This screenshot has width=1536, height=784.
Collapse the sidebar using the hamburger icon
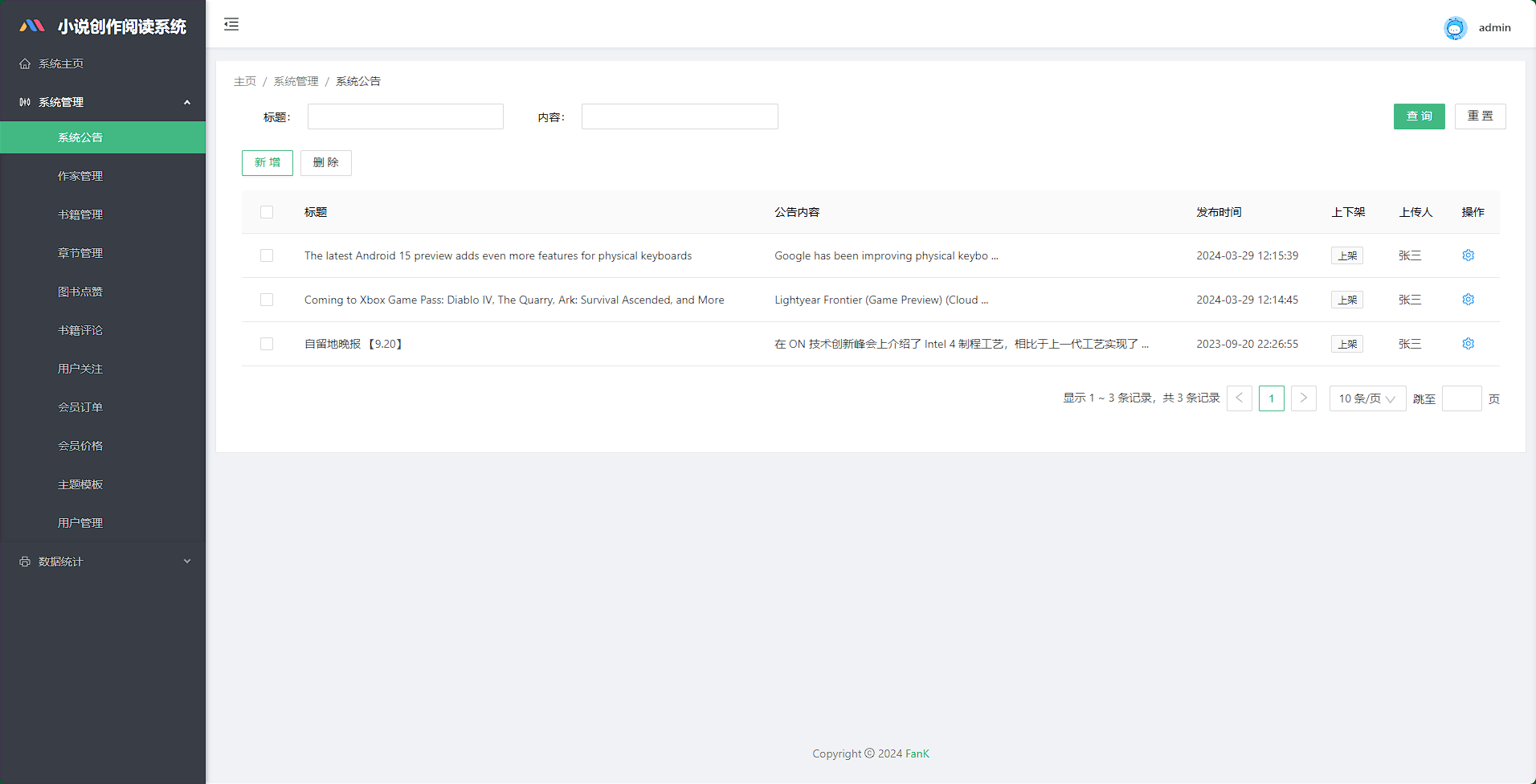pyautogui.click(x=231, y=24)
